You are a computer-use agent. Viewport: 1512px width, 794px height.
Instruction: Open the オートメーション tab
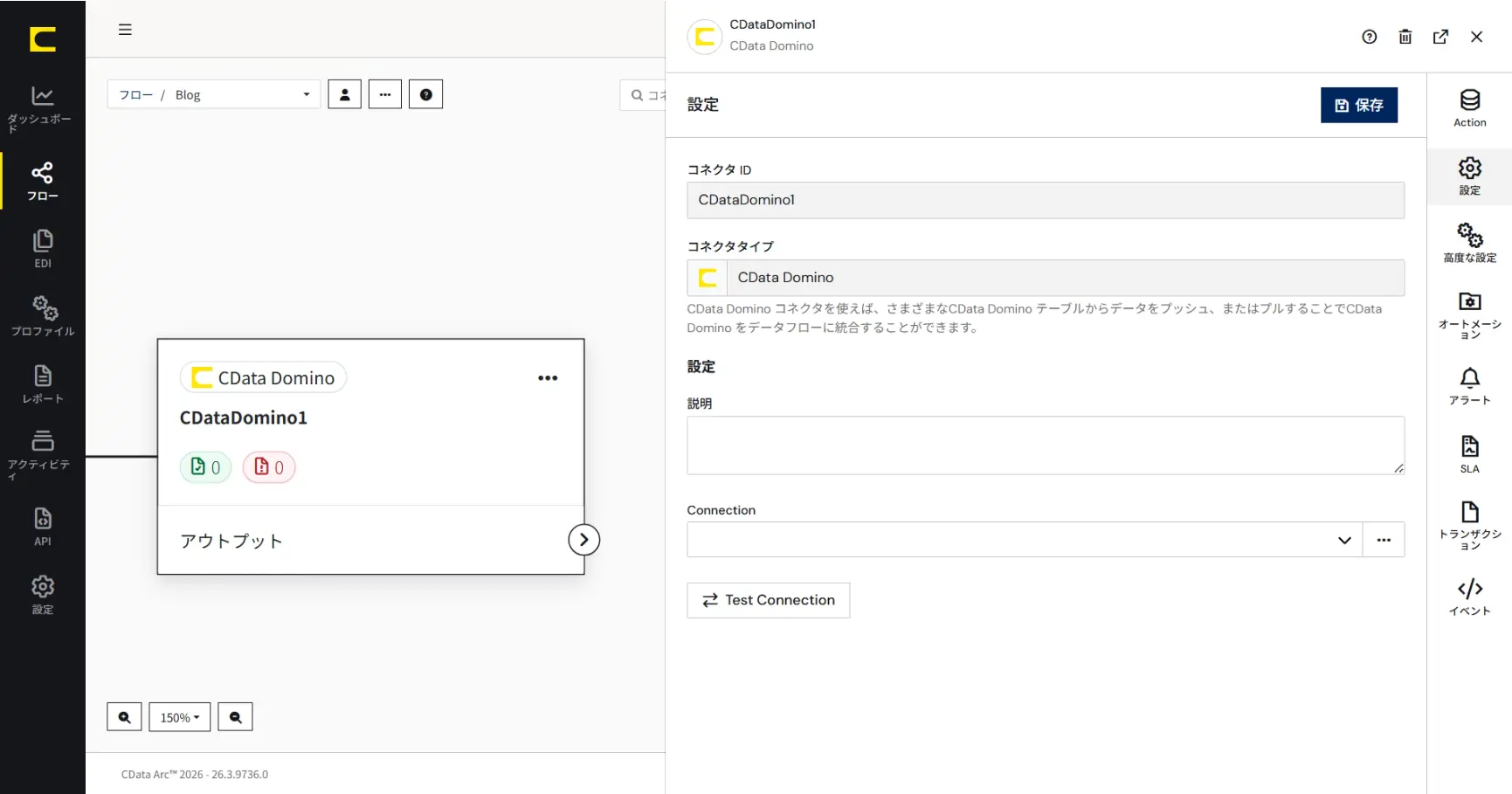pos(1469,315)
